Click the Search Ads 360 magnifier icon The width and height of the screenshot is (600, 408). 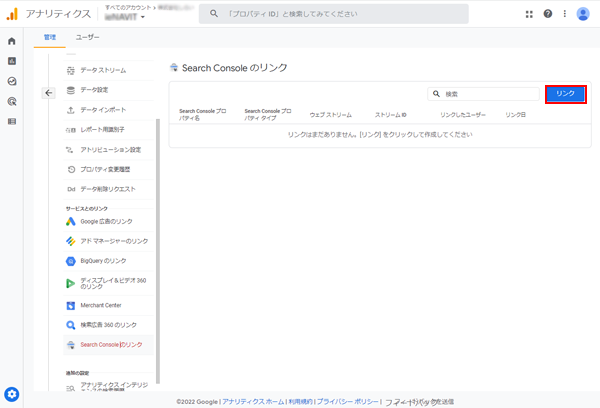(x=71, y=325)
